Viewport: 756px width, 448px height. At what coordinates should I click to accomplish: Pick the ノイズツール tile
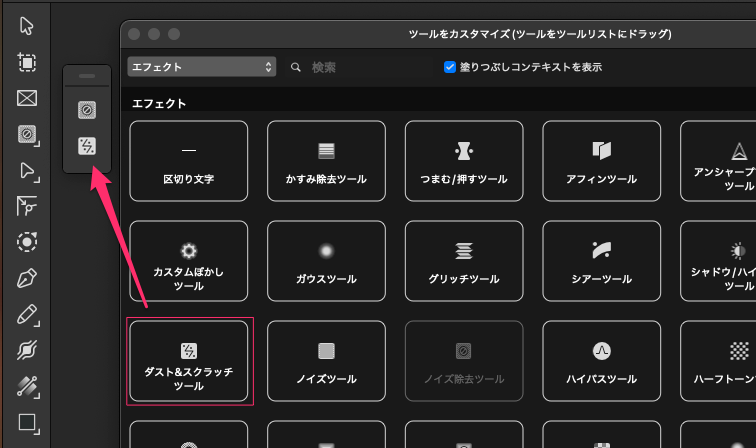pyautogui.click(x=326, y=361)
